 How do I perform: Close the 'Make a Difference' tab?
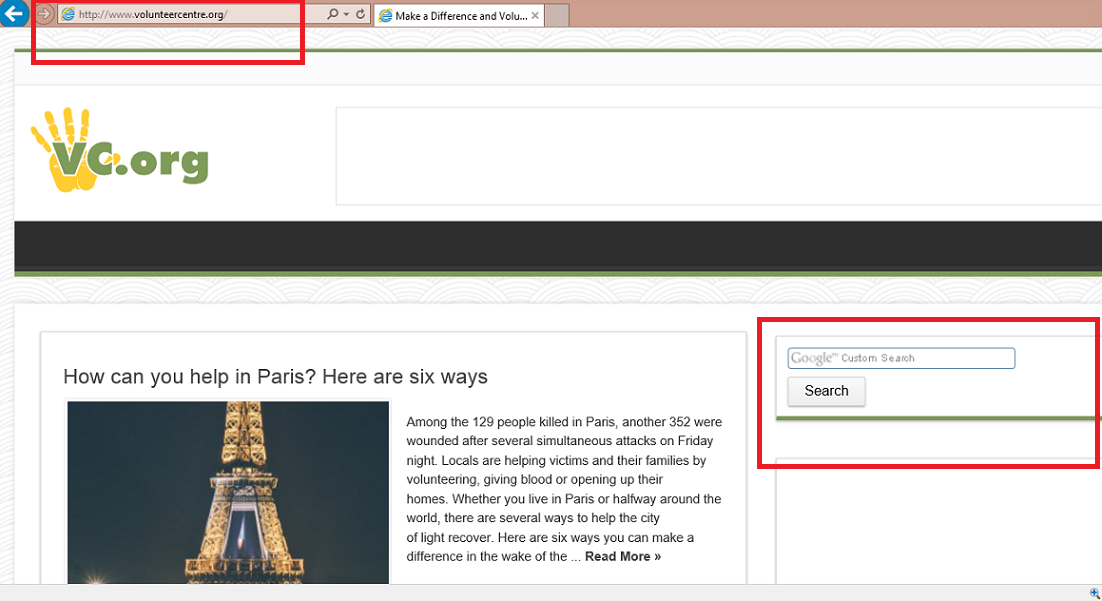(x=535, y=16)
